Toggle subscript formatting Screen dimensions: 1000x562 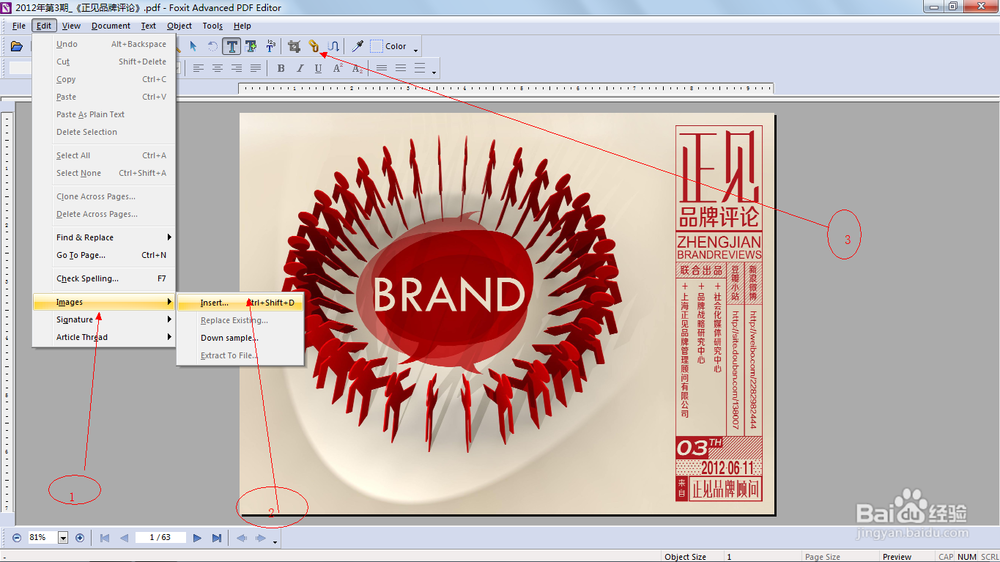pos(357,68)
